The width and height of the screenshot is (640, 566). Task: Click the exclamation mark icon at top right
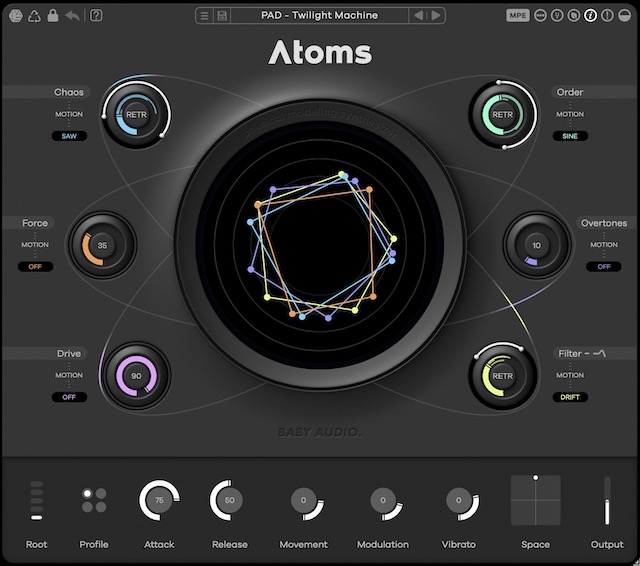(x=608, y=16)
